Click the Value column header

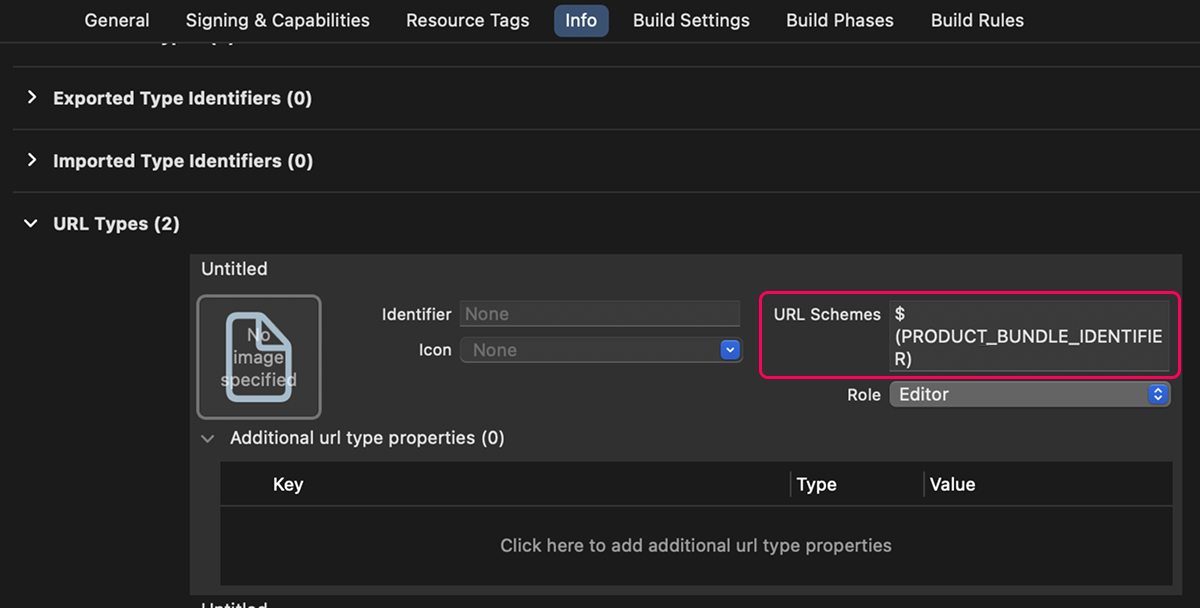[952, 484]
